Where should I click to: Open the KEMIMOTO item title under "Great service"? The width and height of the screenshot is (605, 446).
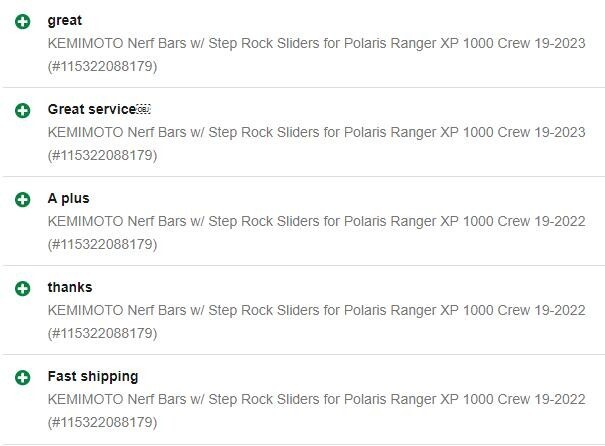click(316, 132)
